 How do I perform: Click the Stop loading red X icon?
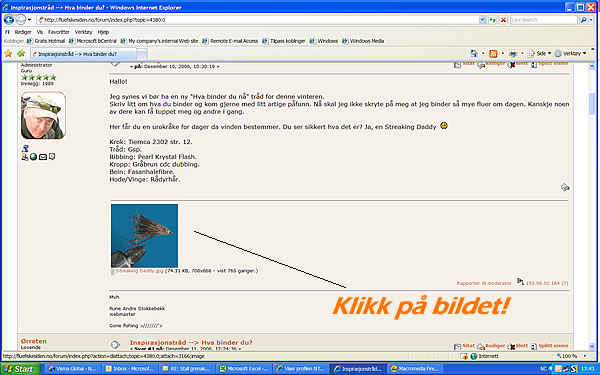click(504, 20)
